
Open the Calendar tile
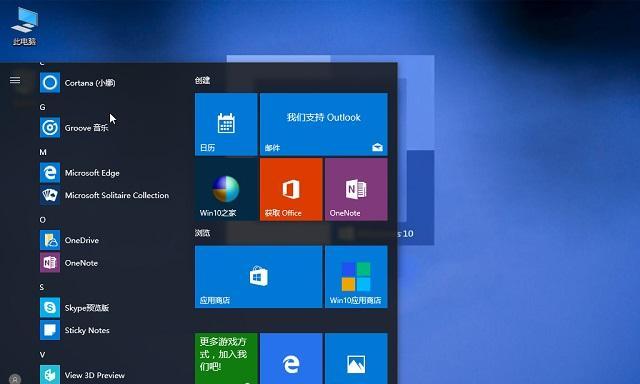coord(226,124)
